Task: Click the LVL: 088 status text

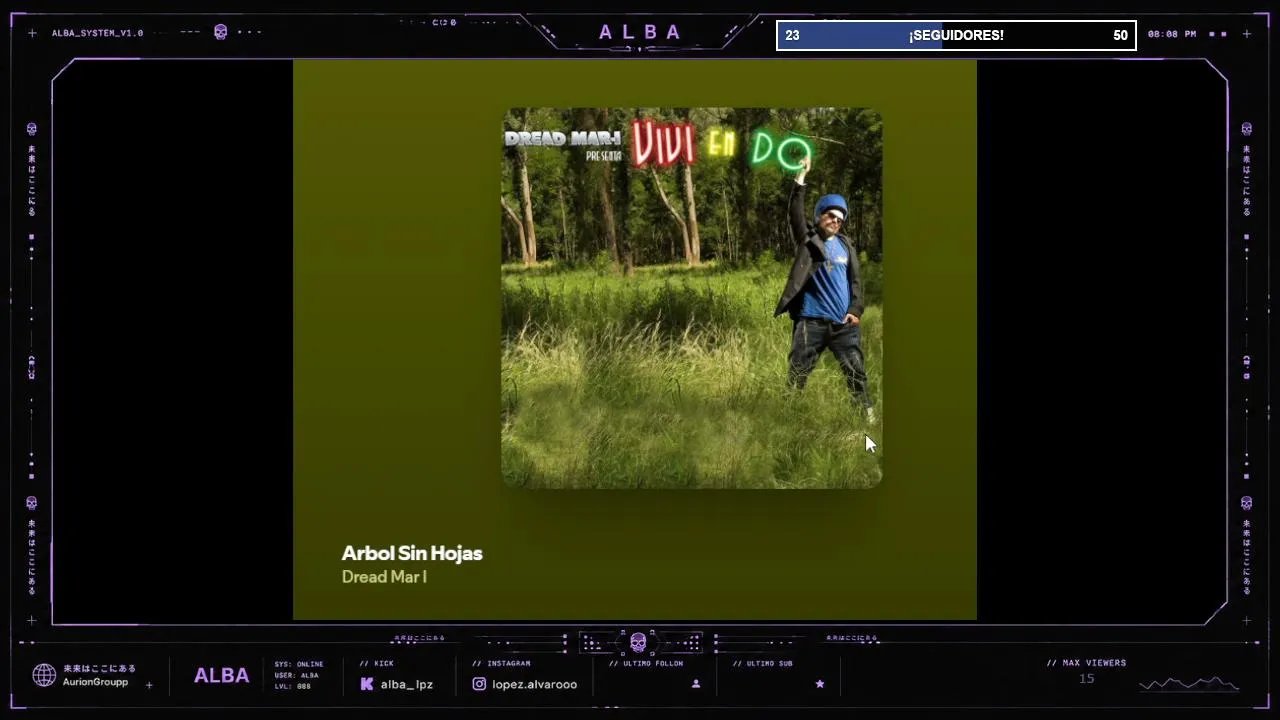Action: point(293,686)
